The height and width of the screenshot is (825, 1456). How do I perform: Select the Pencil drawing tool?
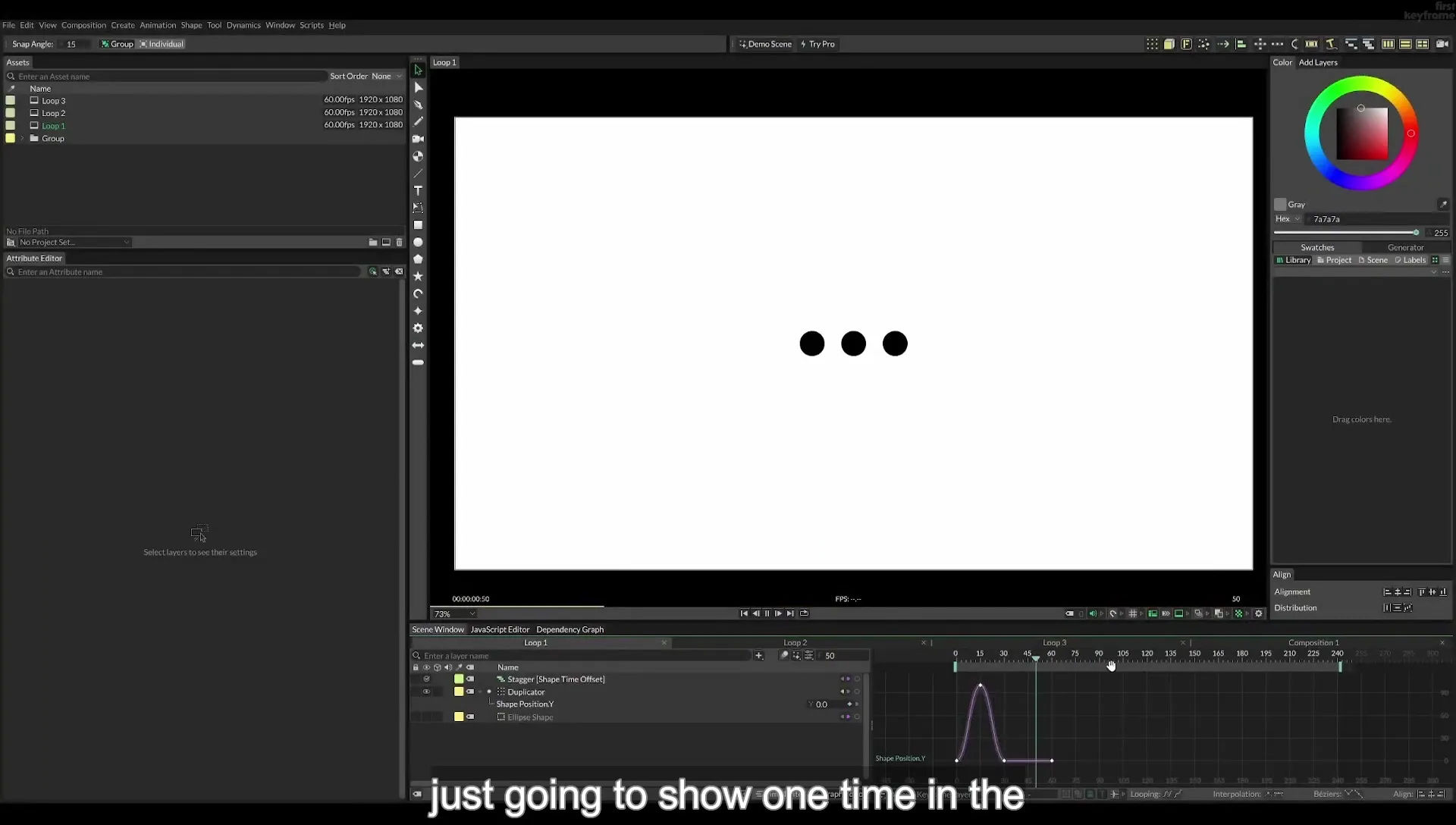tap(418, 121)
